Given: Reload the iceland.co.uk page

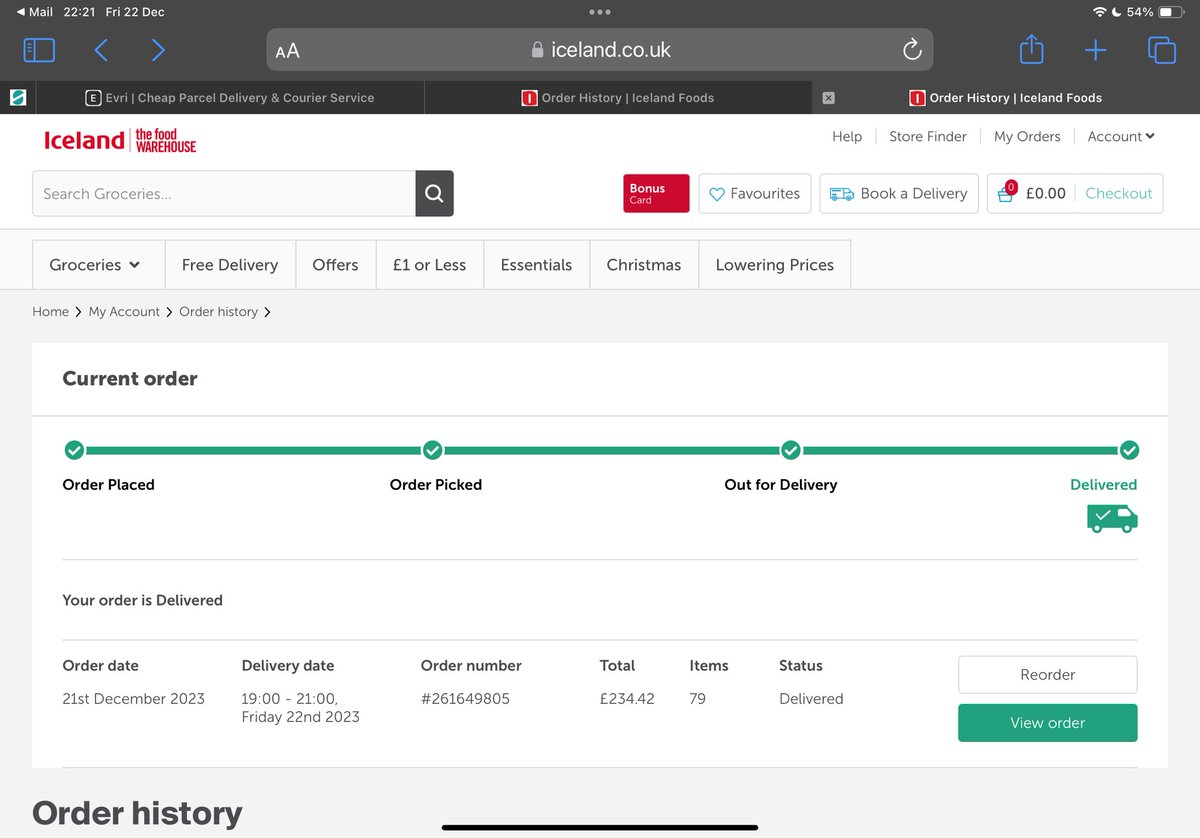Looking at the screenshot, I should [x=912, y=50].
